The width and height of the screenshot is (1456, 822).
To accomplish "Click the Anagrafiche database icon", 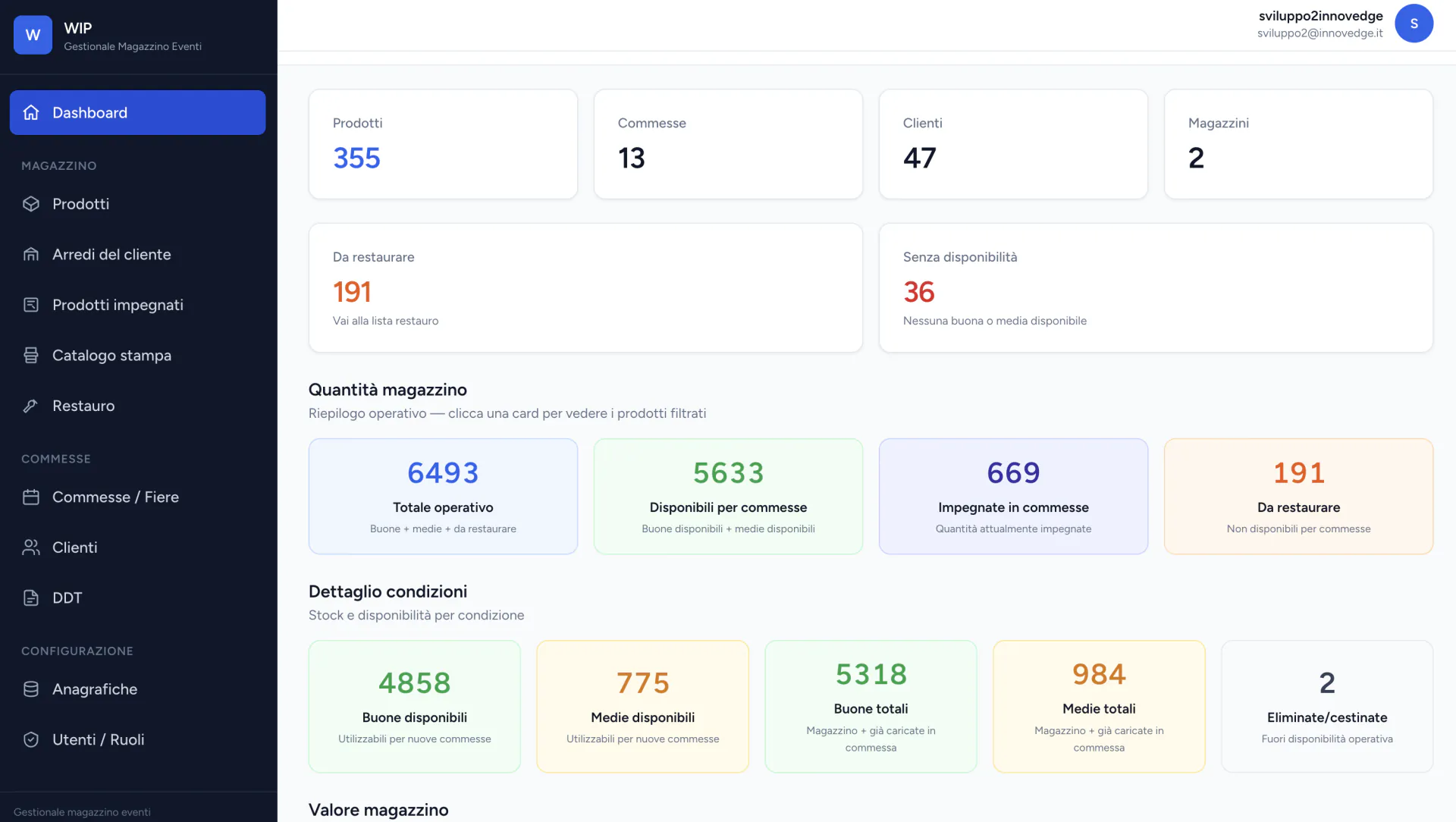I will tap(31, 689).
